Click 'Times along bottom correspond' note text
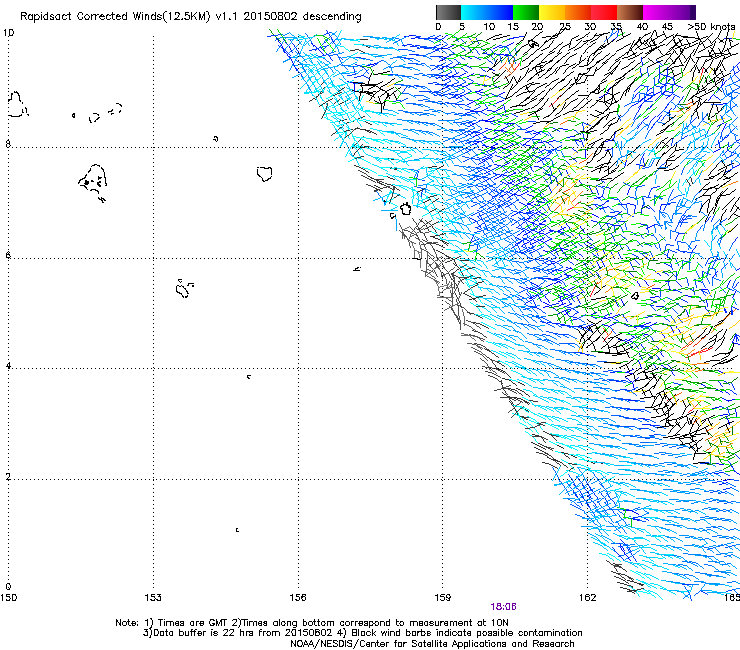The image size is (740, 650). 314,623
